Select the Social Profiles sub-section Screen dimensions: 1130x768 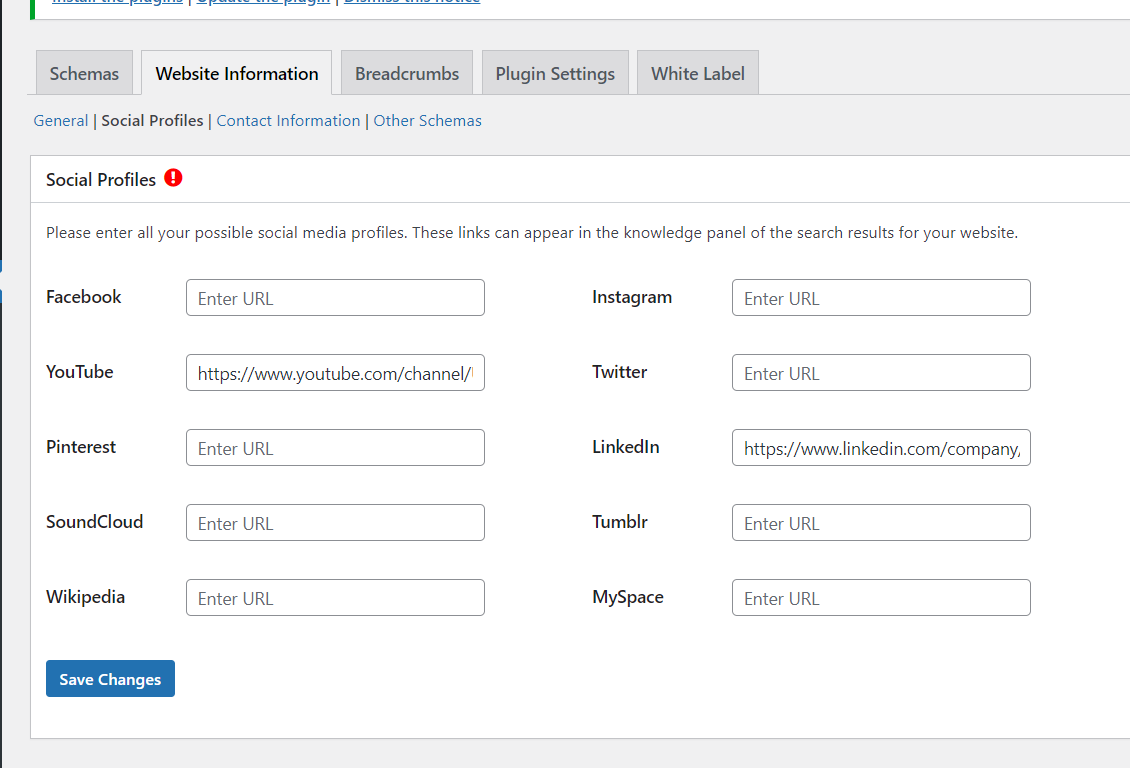(x=152, y=120)
